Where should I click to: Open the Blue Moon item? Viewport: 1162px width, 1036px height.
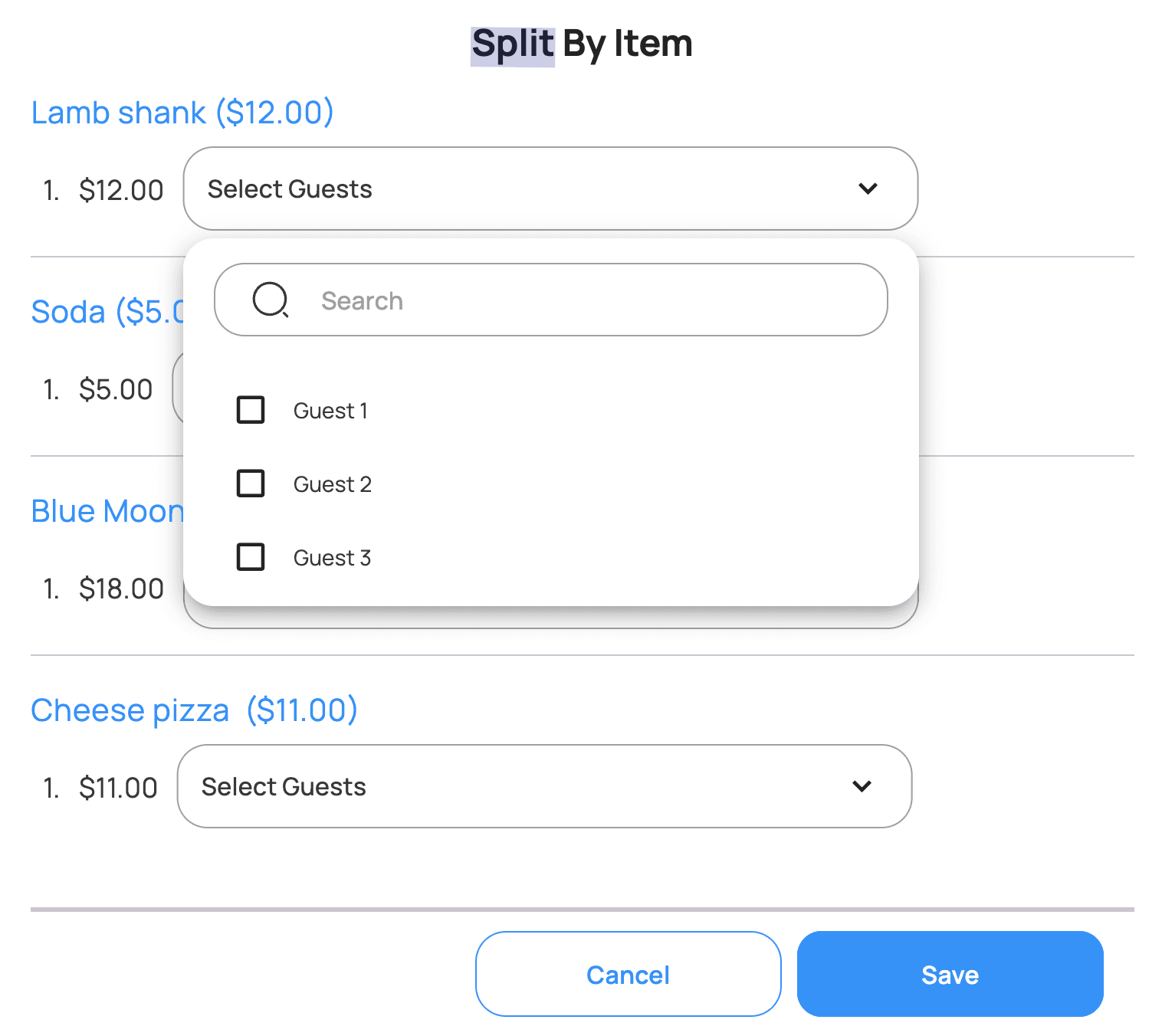click(107, 510)
